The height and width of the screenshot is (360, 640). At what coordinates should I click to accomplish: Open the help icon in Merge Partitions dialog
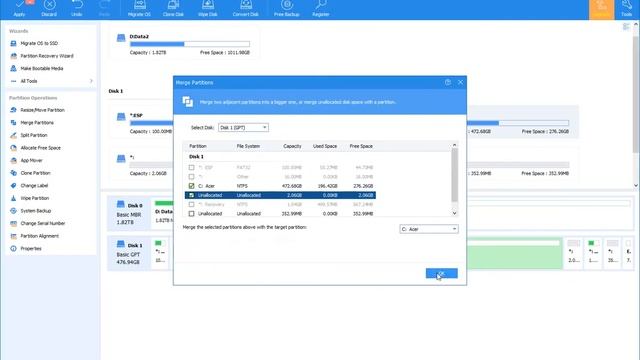[448, 82]
